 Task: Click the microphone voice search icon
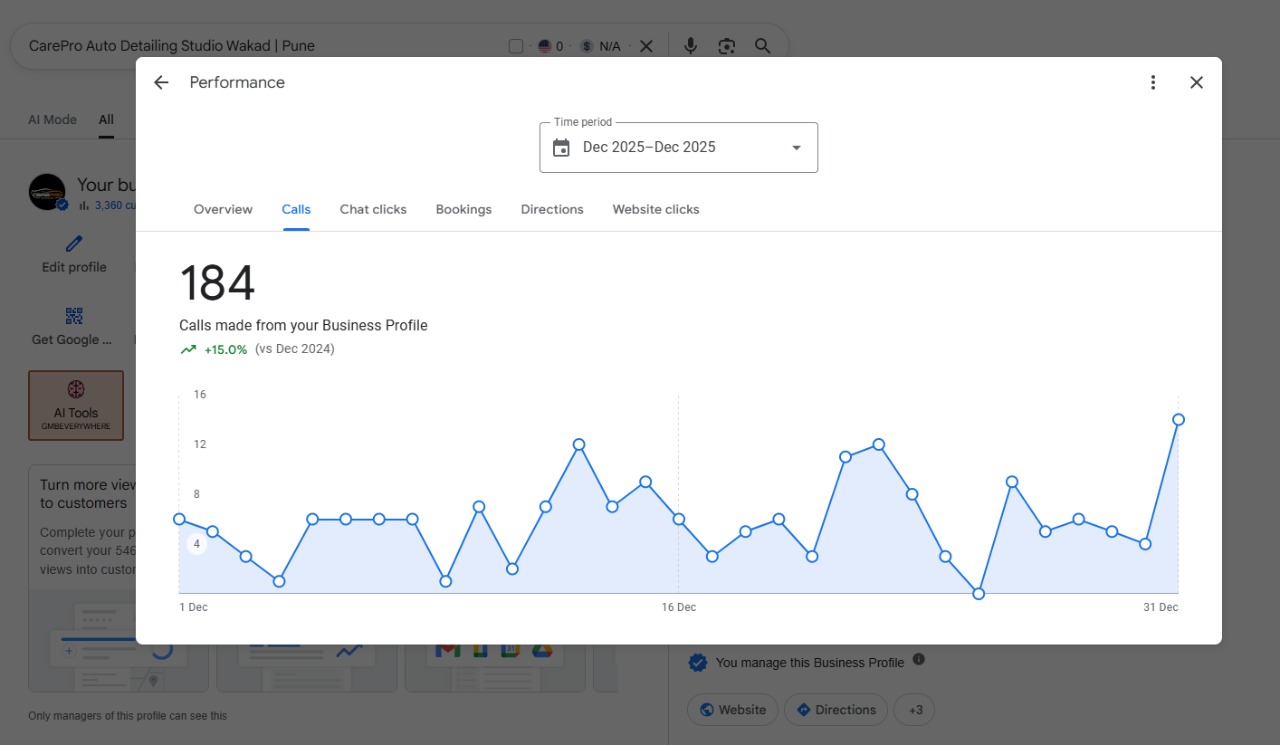[x=690, y=46]
